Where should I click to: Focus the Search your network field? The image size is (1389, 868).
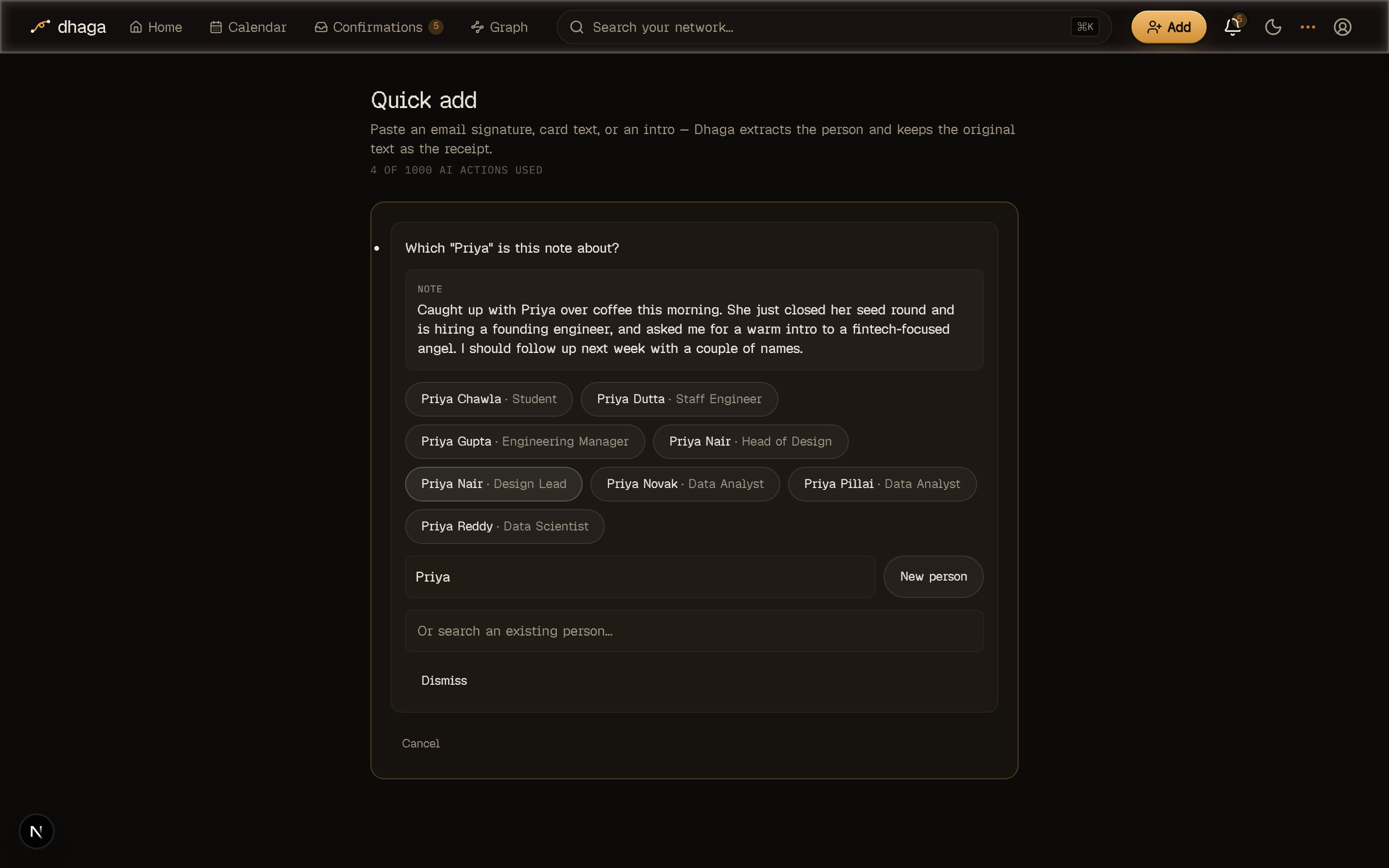[833, 27]
